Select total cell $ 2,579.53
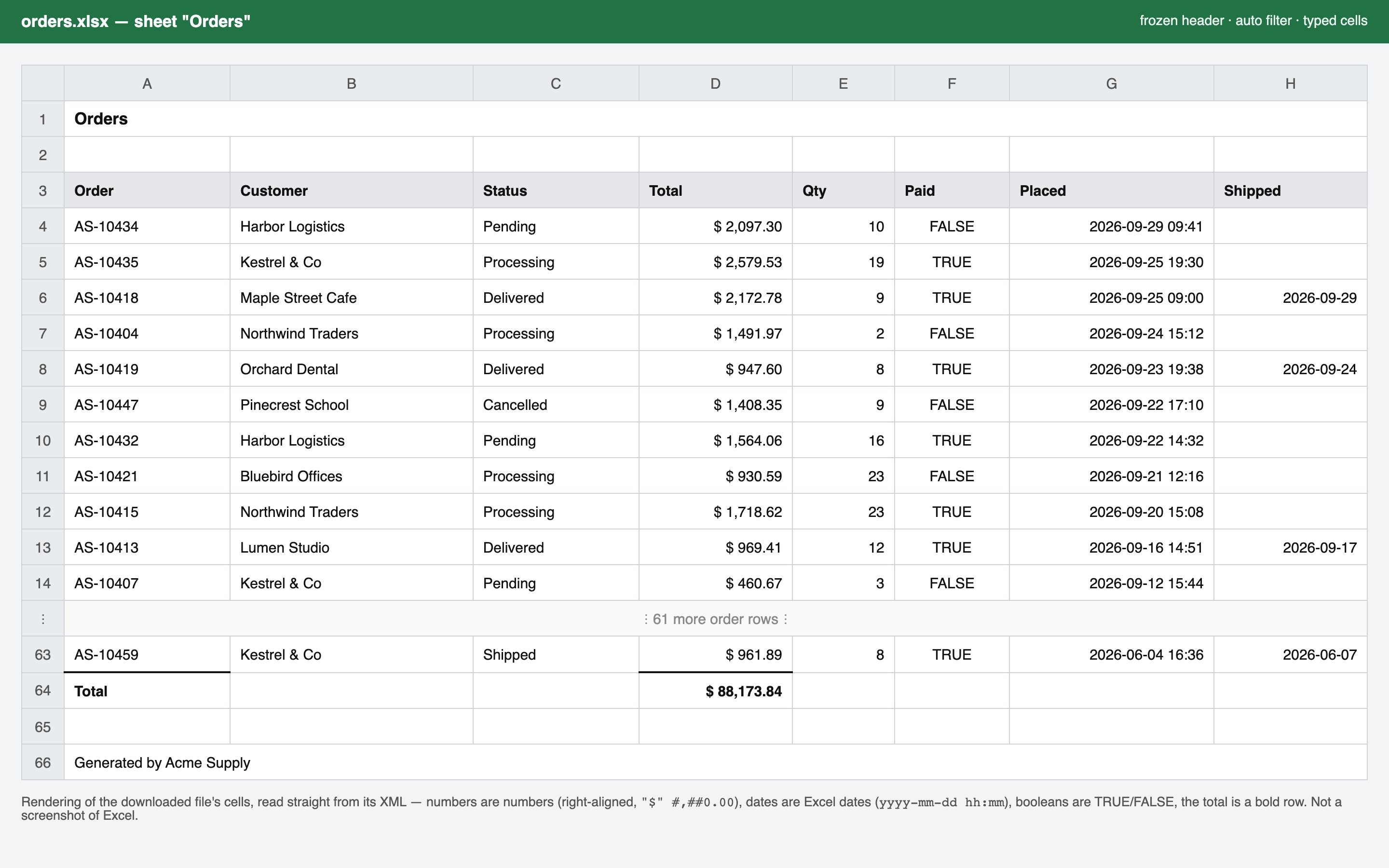The height and width of the screenshot is (868, 1389). (715, 262)
